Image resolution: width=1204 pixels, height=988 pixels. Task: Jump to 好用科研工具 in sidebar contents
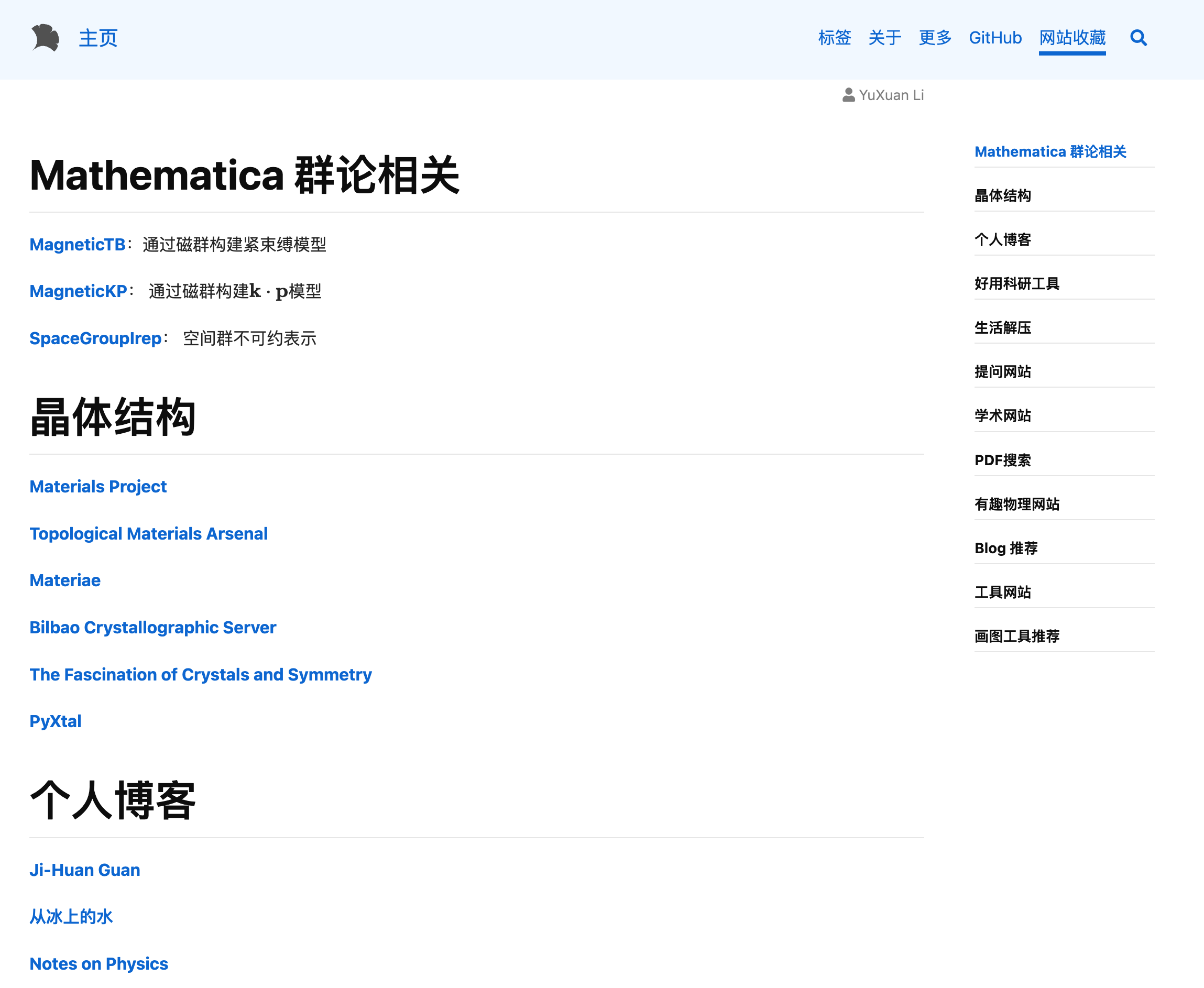pos(1017,283)
